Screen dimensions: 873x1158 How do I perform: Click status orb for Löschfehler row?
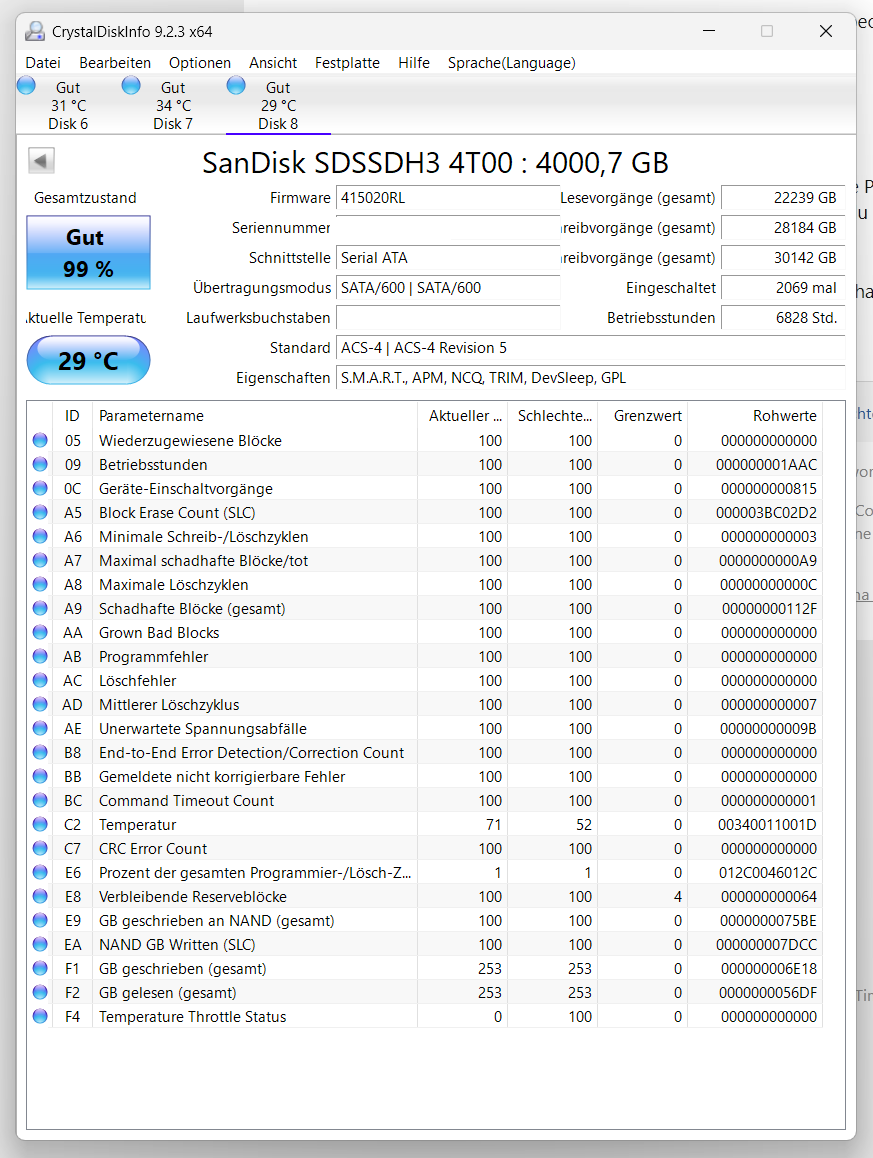click(40, 680)
